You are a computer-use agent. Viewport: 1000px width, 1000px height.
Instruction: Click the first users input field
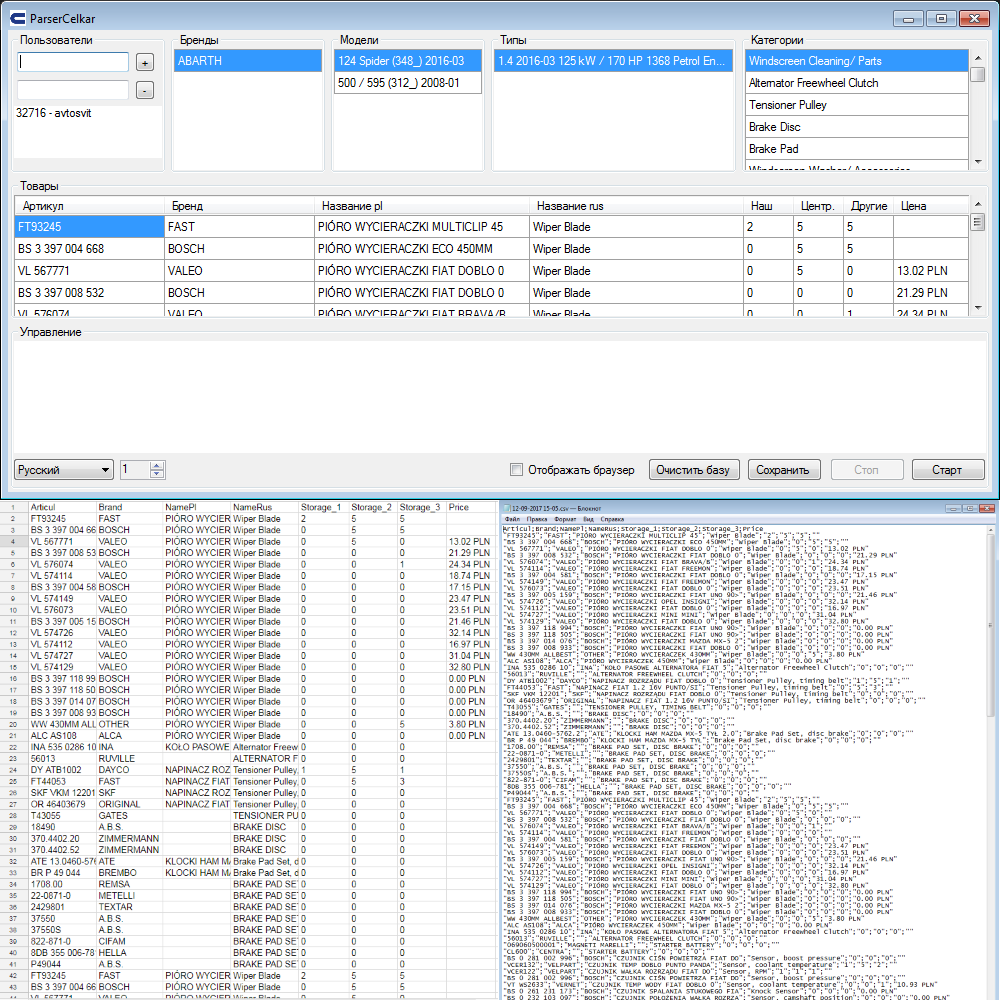point(72,62)
